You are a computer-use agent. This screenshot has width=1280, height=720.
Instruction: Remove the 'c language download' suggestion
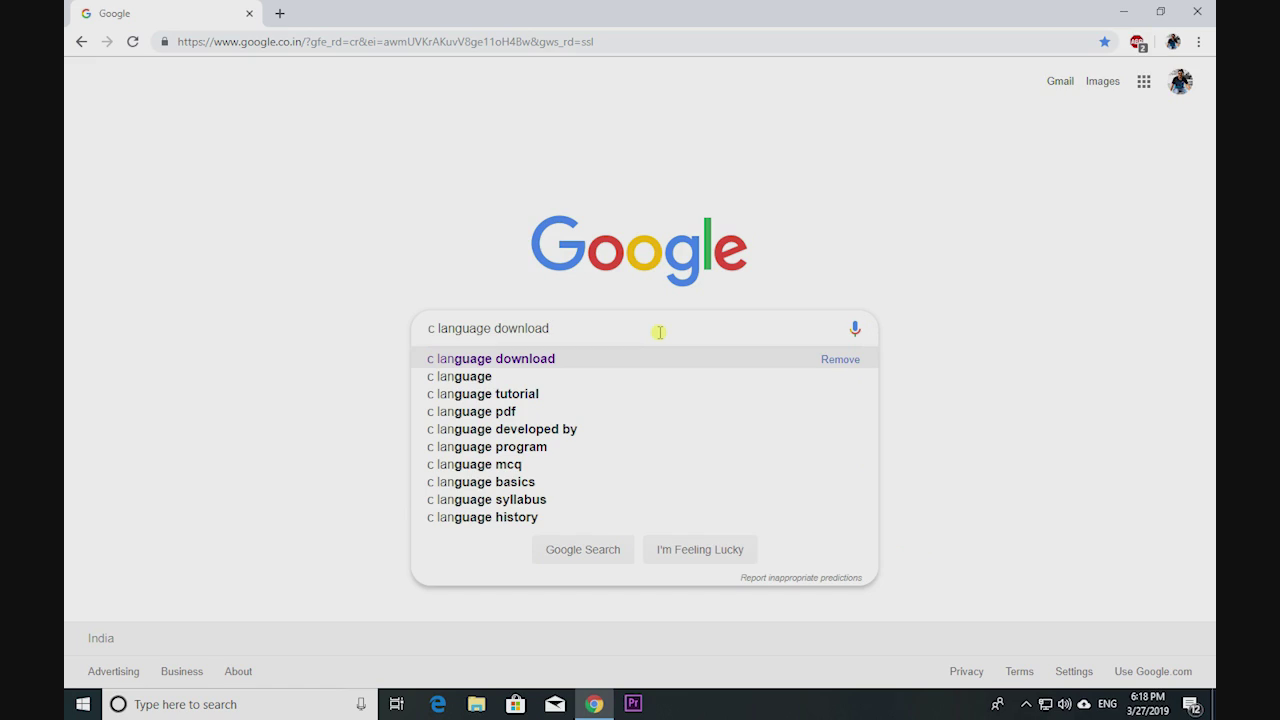(x=840, y=359)
